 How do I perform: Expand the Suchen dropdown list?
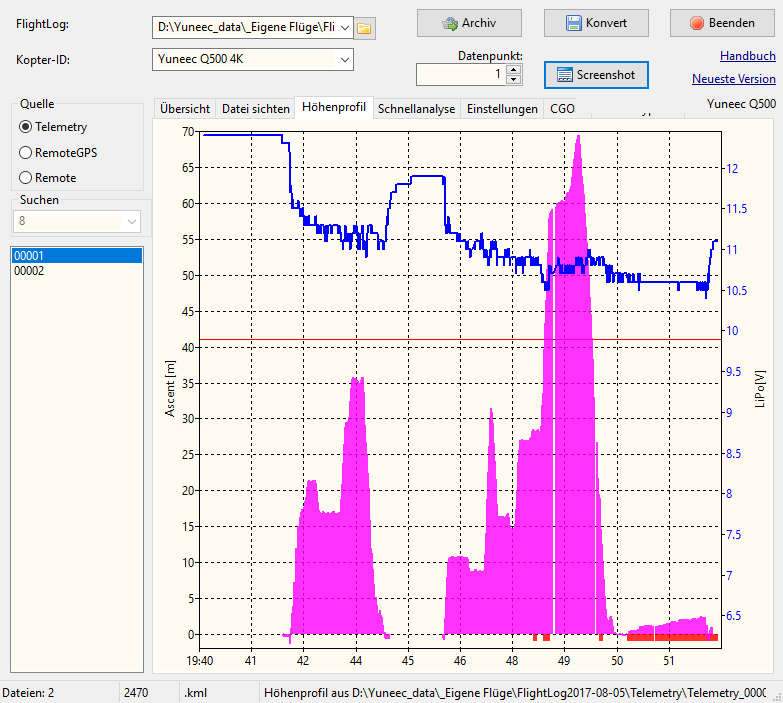(133, 220)
